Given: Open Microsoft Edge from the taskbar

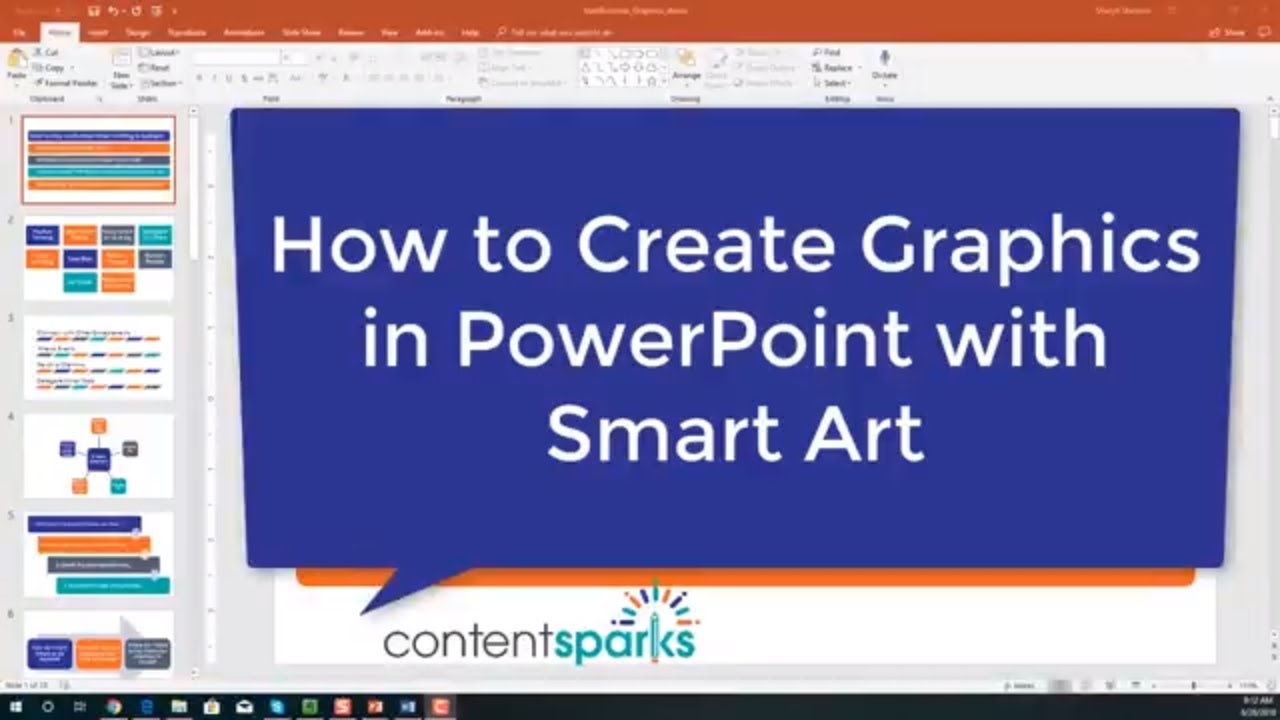Looking at the screenshot, I should click(x=146, y=706).
